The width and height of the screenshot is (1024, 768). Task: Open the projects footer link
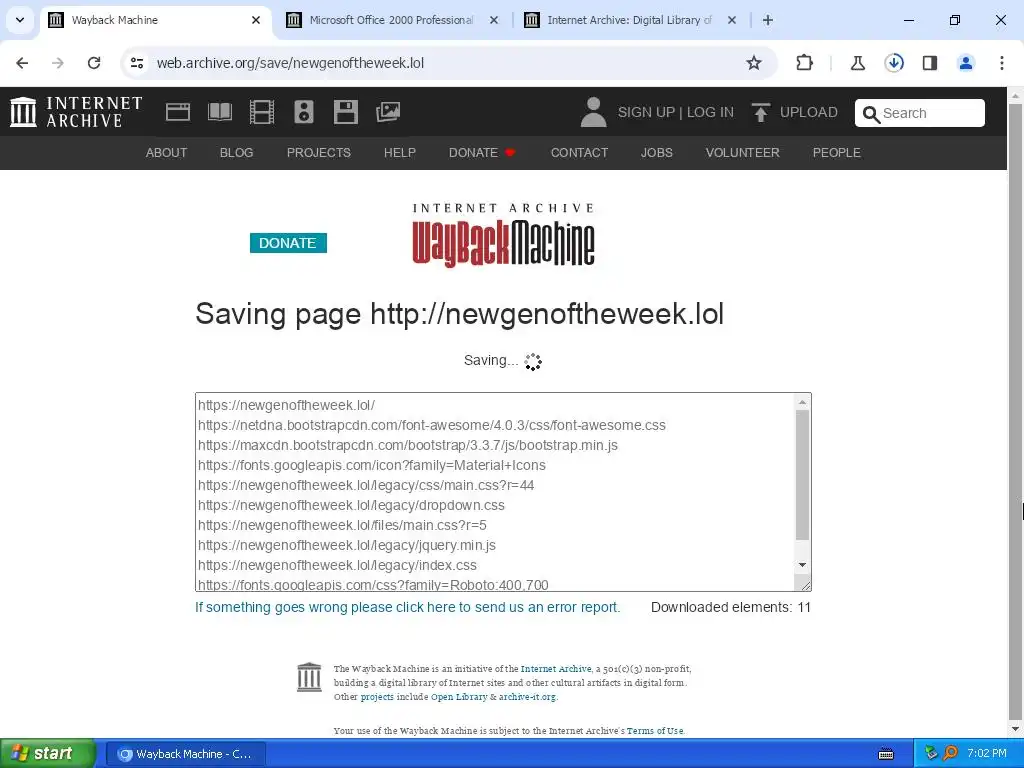pyautogui.click(x=377, y=697)
